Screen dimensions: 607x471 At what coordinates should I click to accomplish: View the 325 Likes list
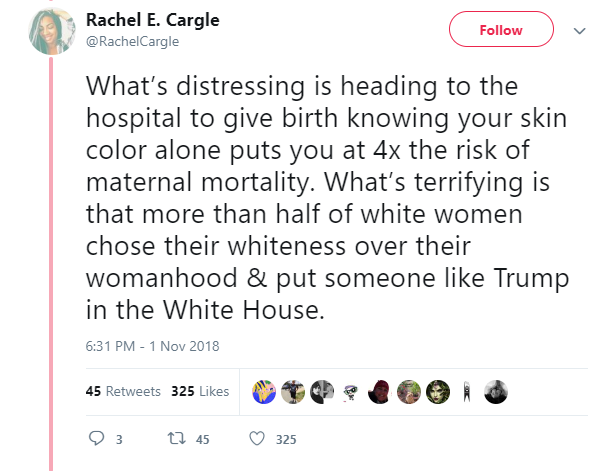click(x=200, y=391)
